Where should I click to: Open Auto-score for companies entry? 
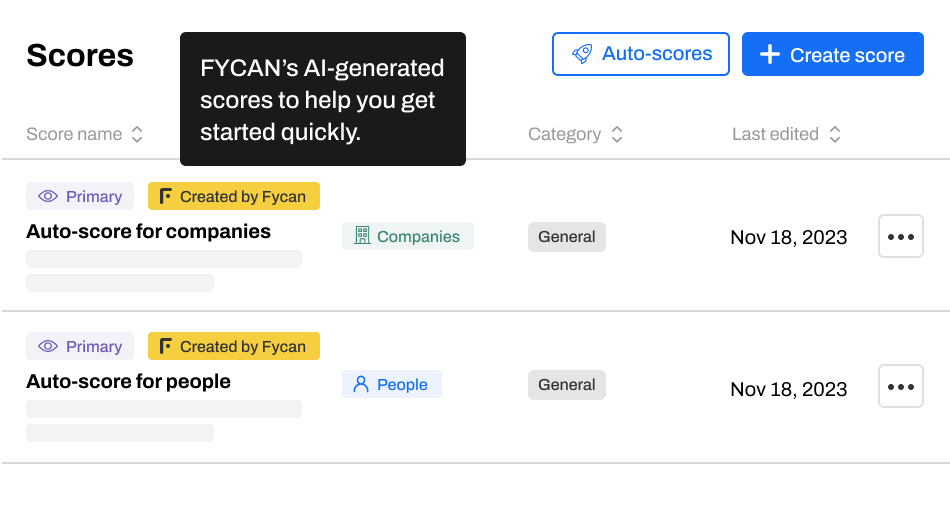pyautogui.click(x=148, y=231)
